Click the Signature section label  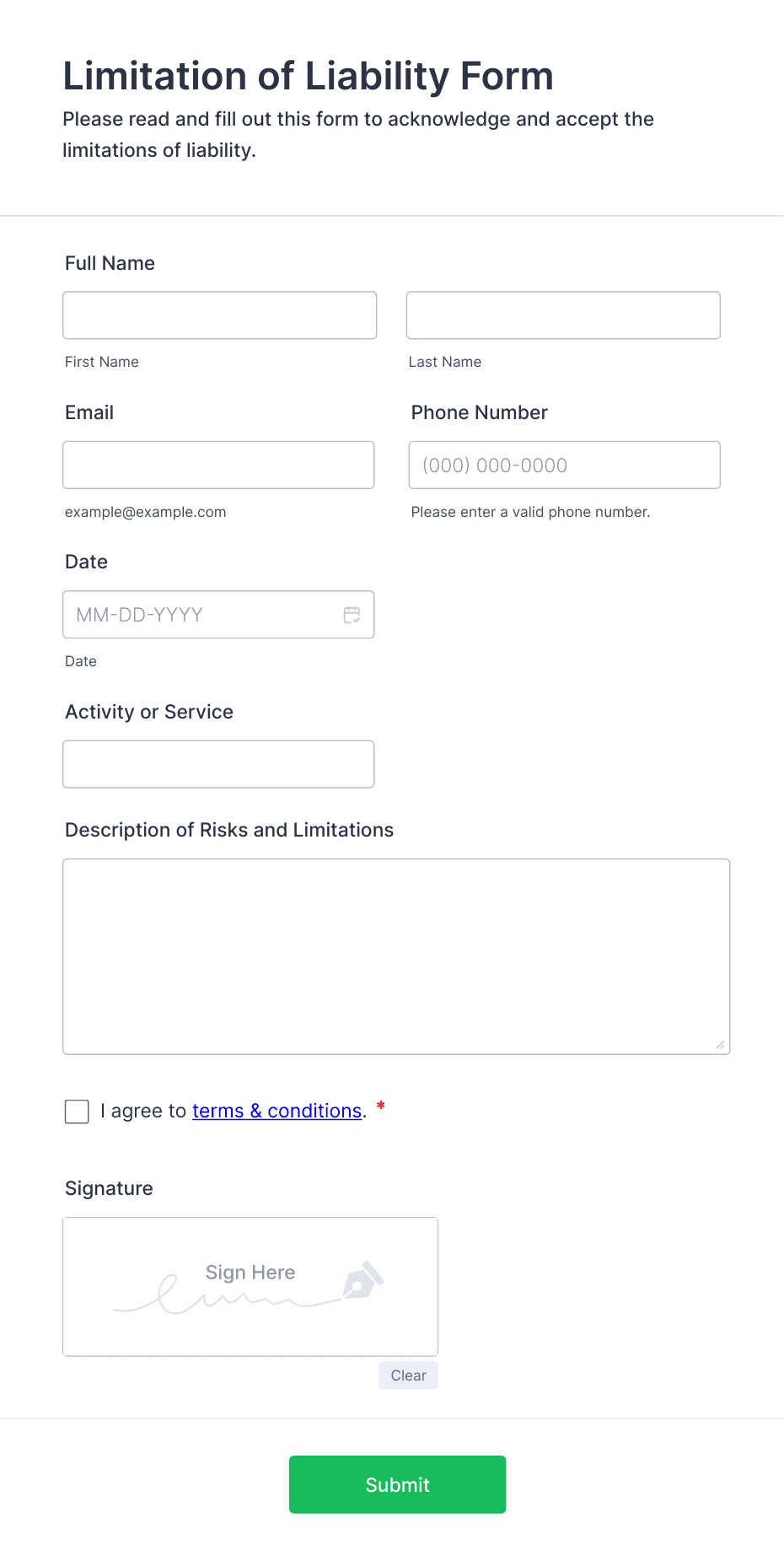pyautogui.click(x=108, y=1188)
